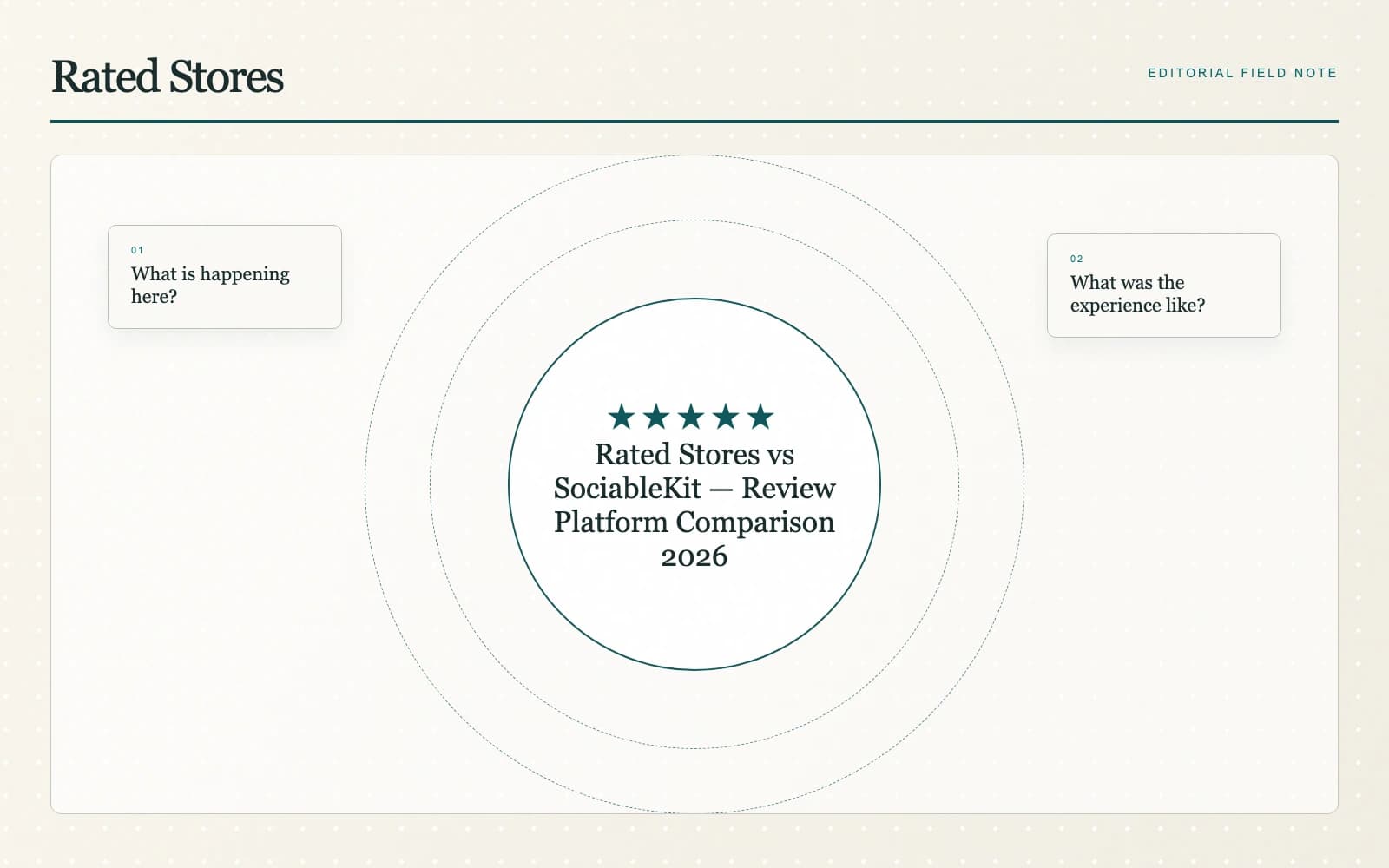This screenshot has width=1389, height=868.
Task: Click the solid teal border of center circle
Action: (509, 484)
